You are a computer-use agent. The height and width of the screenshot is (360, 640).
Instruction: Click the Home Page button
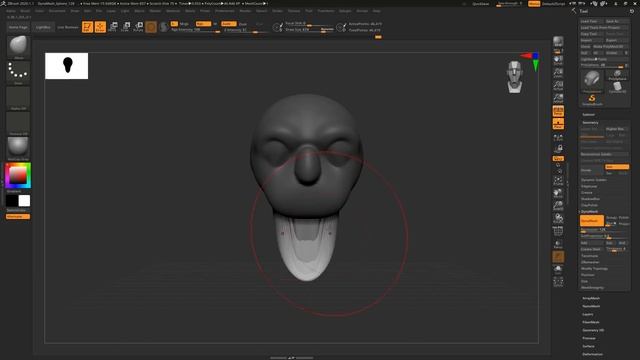18,27
